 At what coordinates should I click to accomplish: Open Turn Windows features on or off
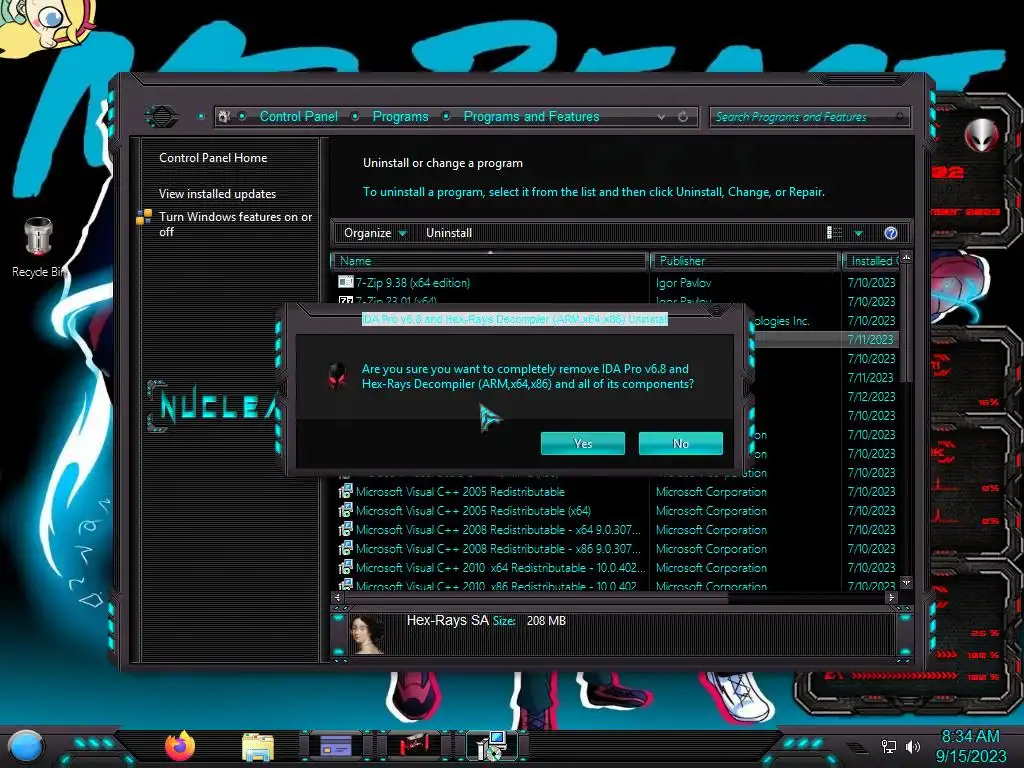[235, 224]
